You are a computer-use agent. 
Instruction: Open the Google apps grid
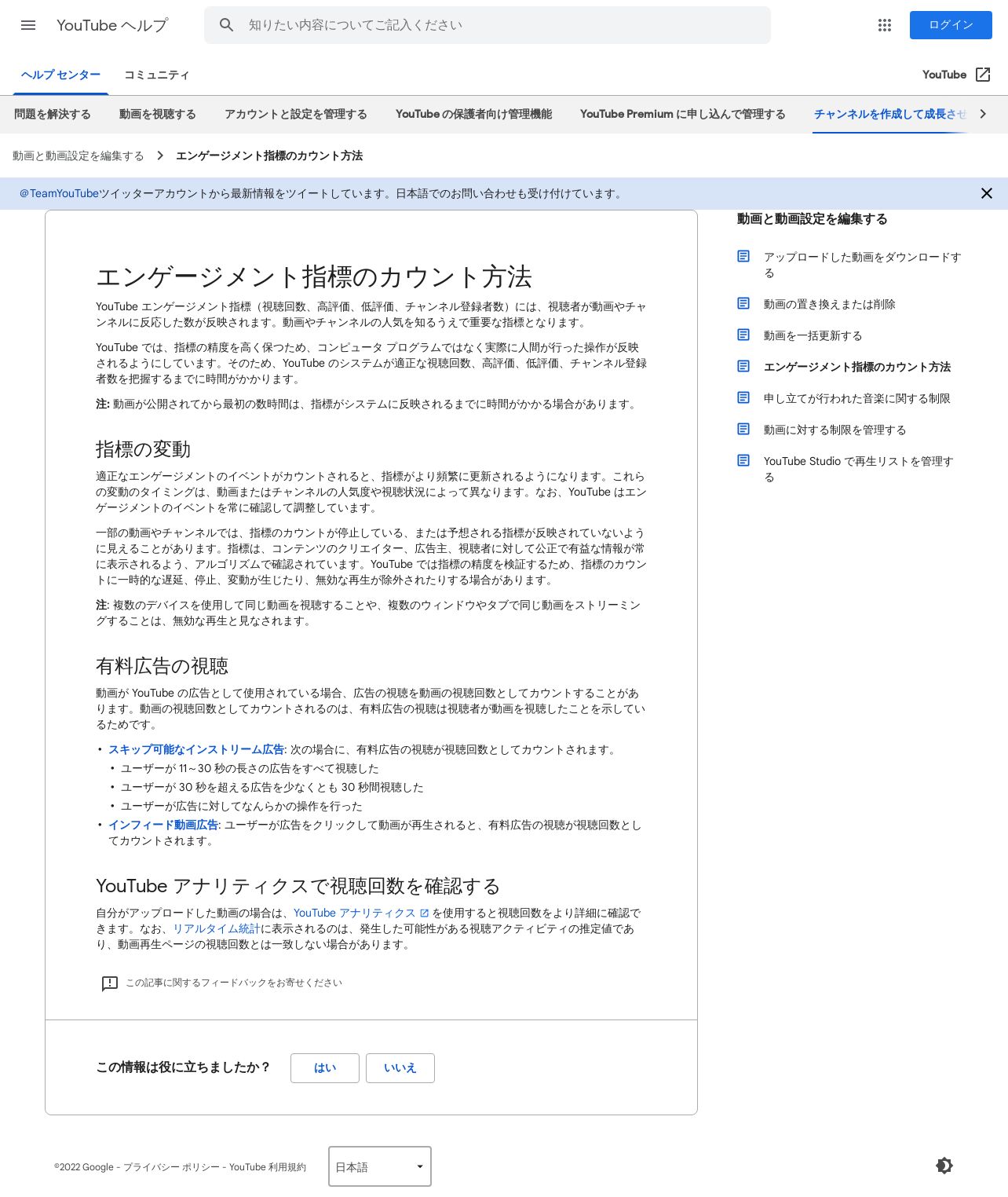[x=885, y=25]
